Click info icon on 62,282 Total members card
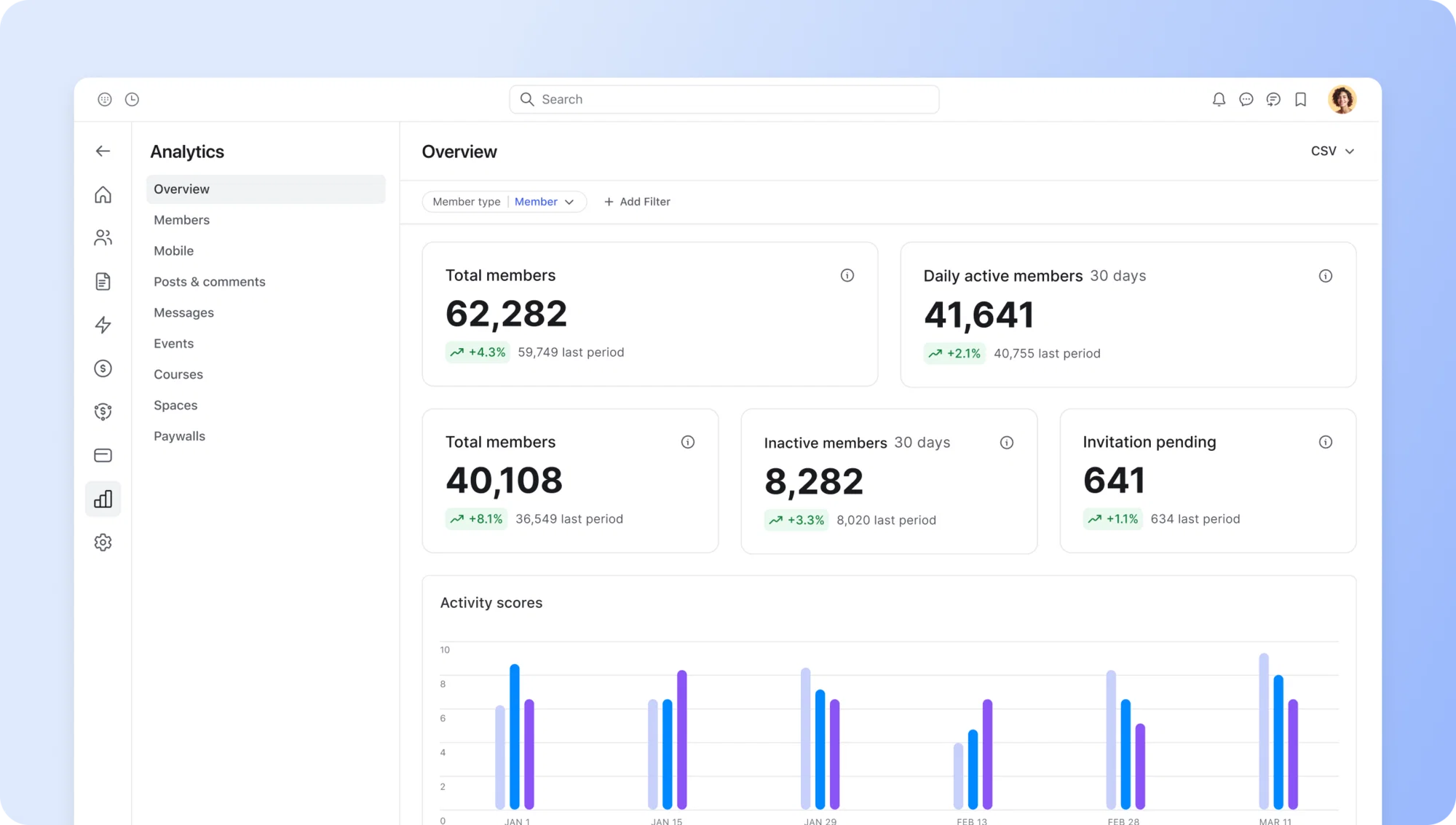 [847, 275]
